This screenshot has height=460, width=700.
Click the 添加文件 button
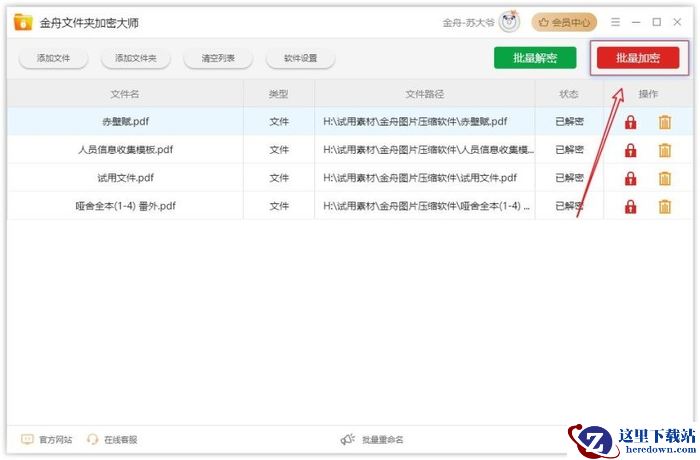pyautogui.click(x=54, y=58)
